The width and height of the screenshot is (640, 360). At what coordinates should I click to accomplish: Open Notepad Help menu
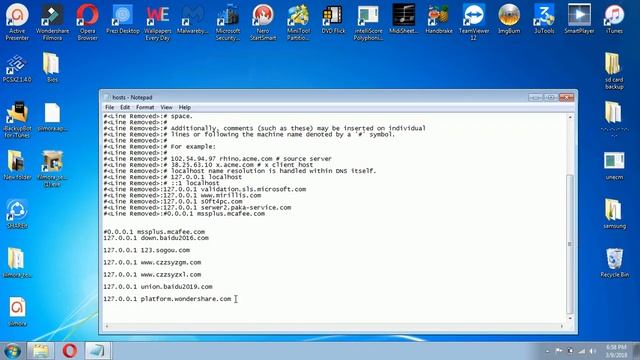click(x=184, y=107)
